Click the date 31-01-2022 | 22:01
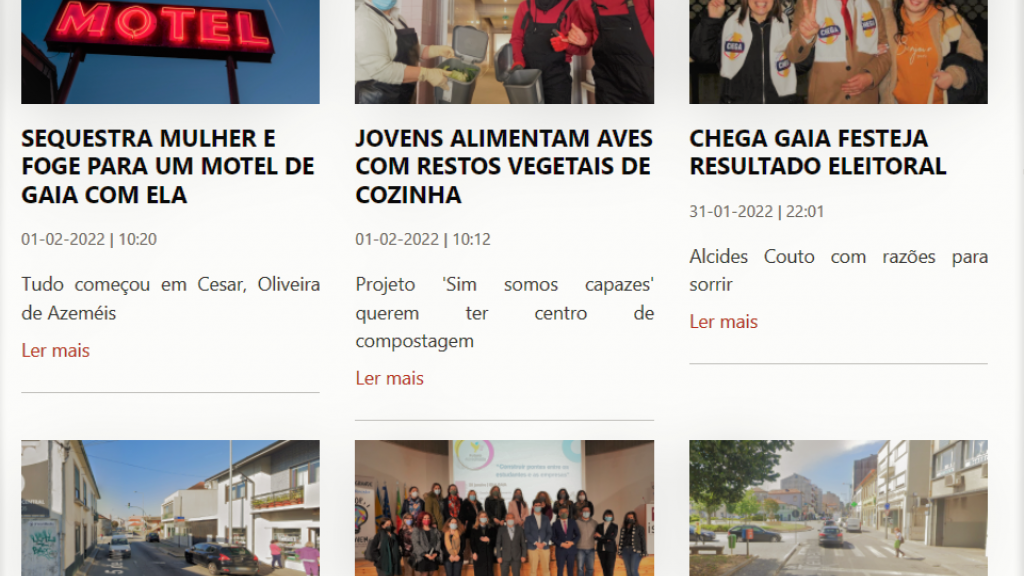 (757, 211)
